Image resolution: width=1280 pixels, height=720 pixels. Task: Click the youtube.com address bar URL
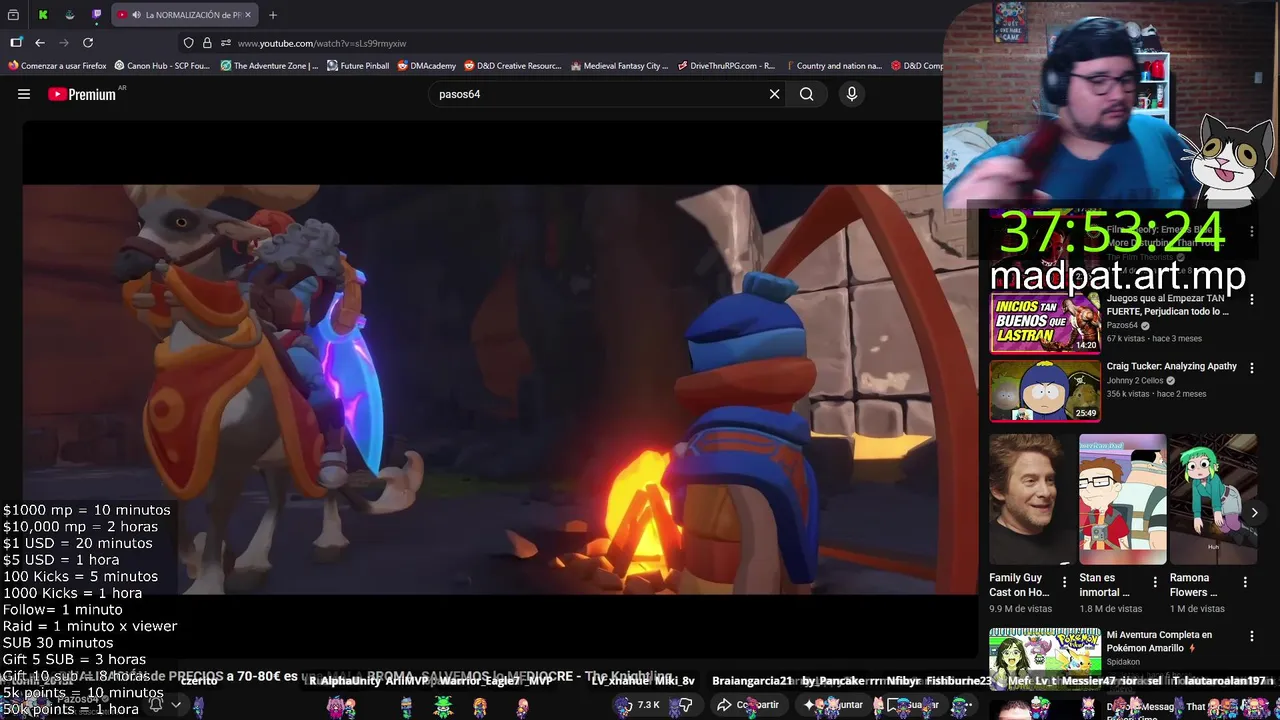click(x=322, y=43)
